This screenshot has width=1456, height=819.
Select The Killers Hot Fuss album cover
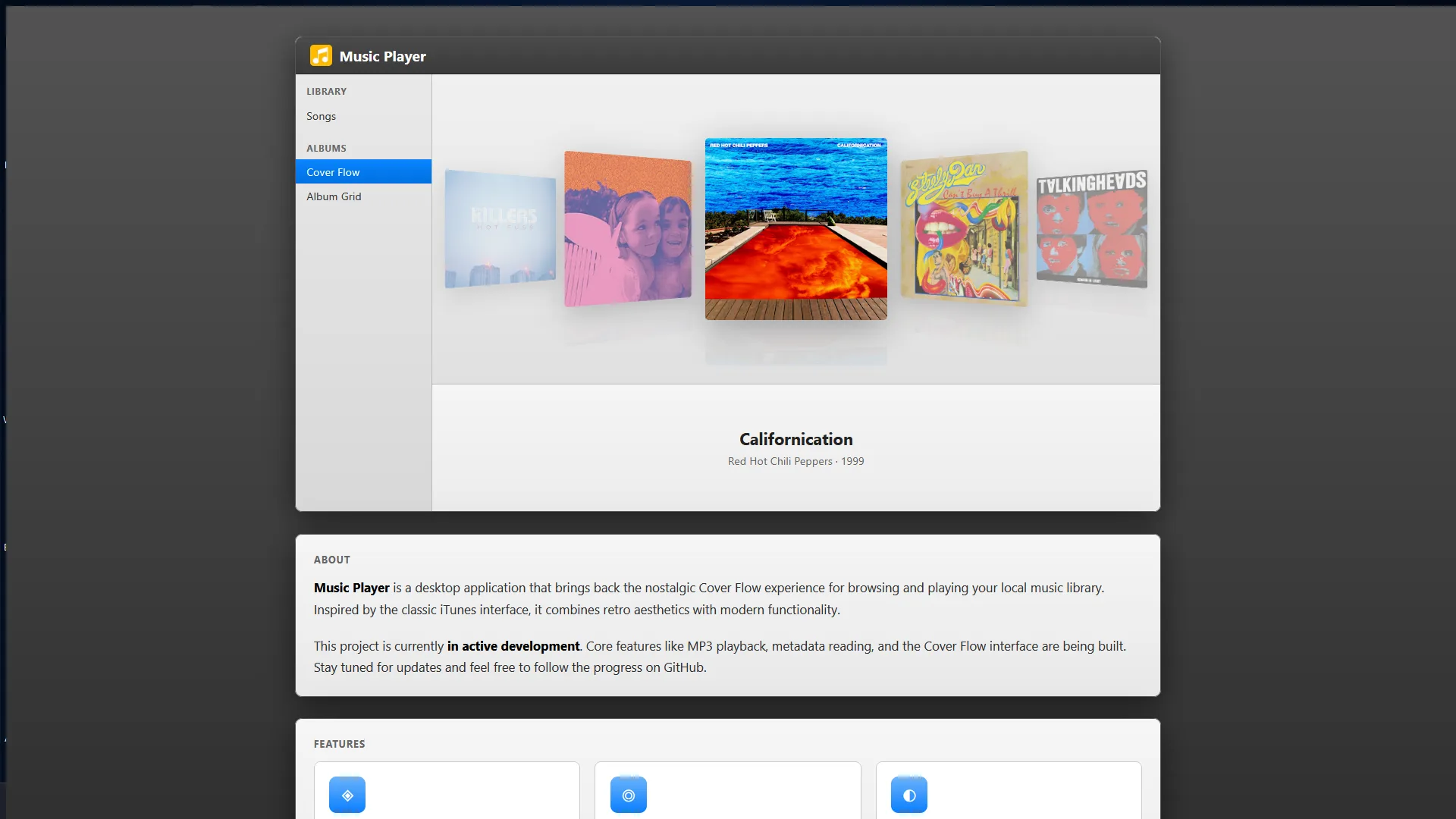[x=500, y=228]
